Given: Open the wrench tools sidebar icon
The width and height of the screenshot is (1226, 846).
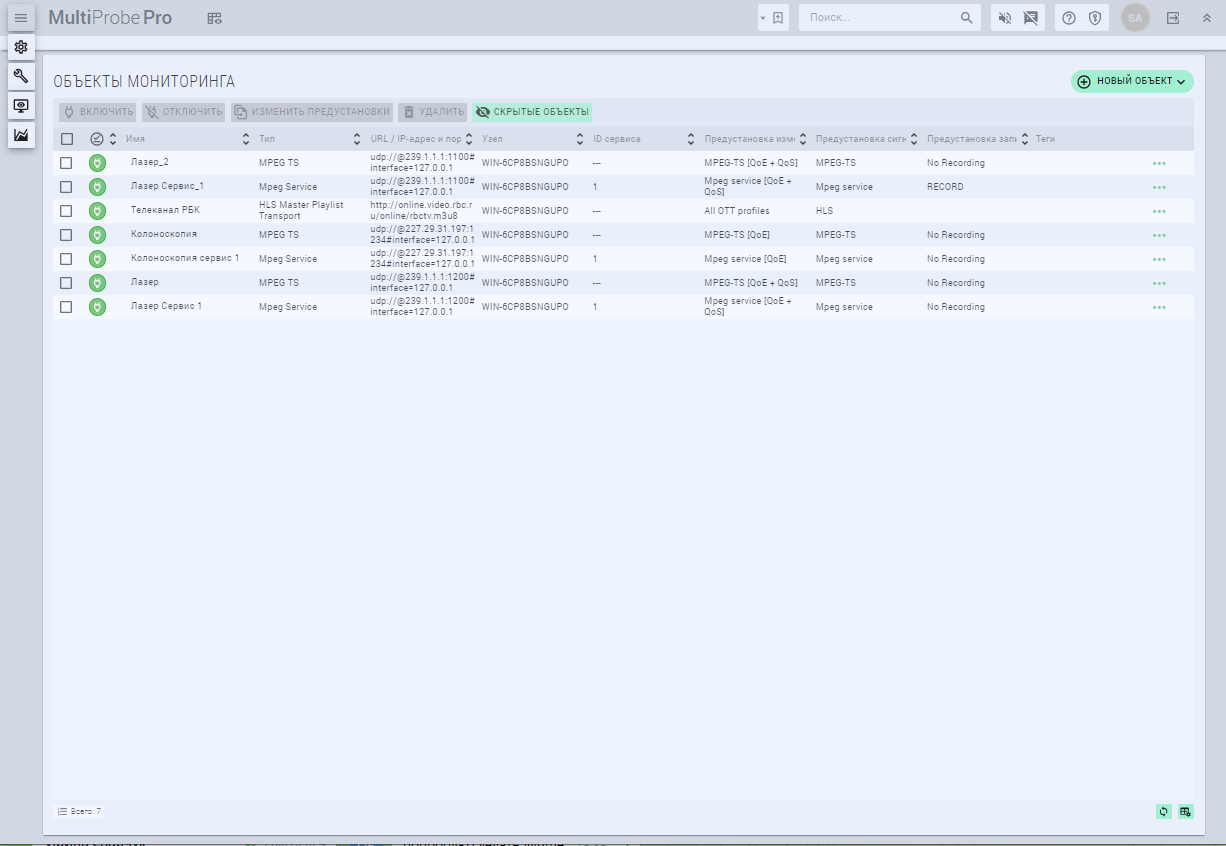Looking at the screenshot, I should click(21, 76).
